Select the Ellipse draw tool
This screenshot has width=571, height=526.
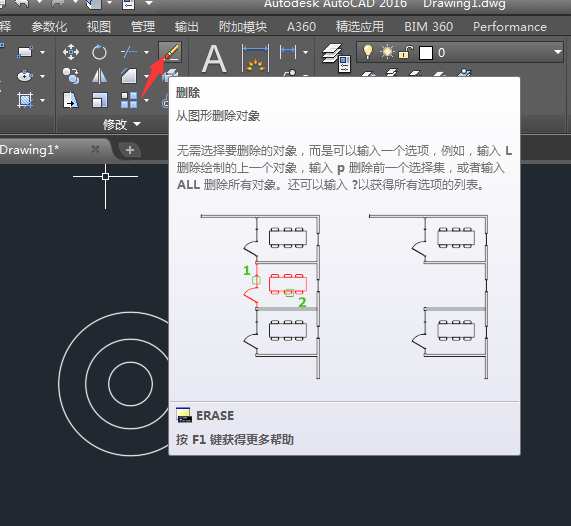tap(25, 76)
